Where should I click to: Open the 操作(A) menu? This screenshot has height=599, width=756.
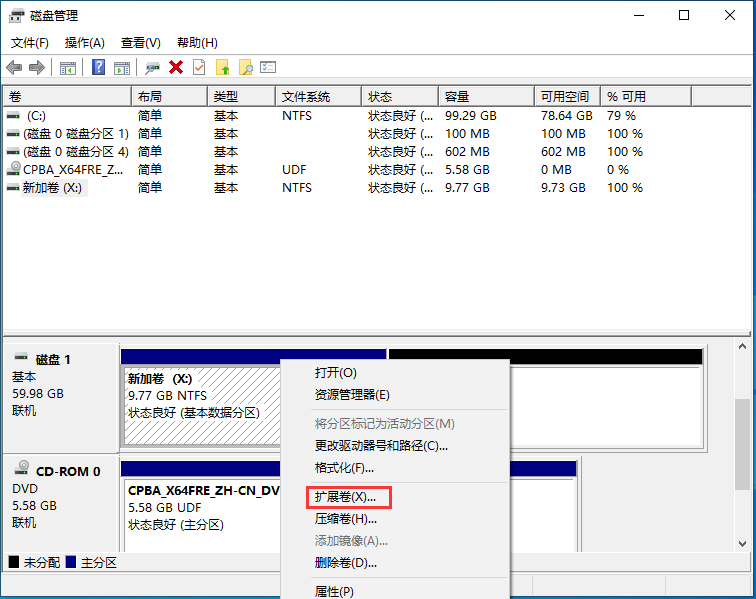pos(85,43)
